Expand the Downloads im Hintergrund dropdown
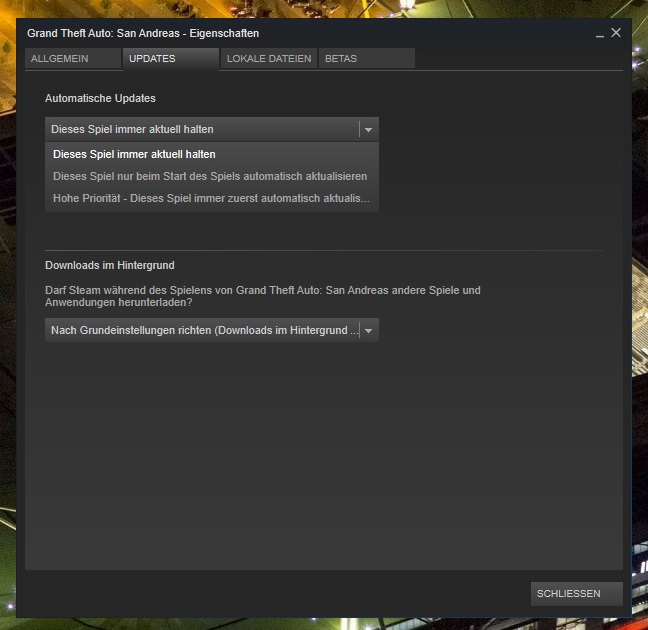Image resolution: width=648 pixels, height=630 pixels. coord(212,330)
